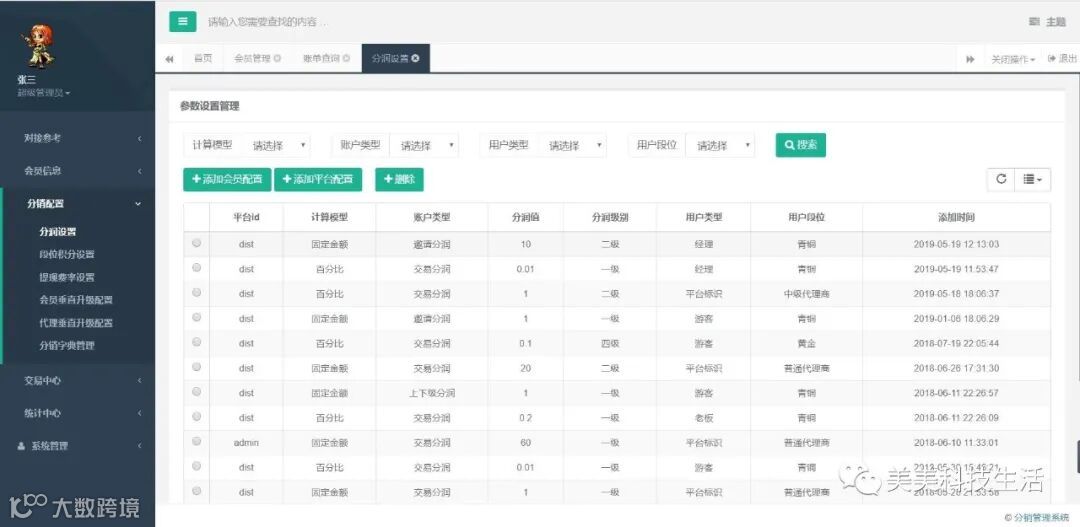This screenshot has height=527, width=1080.
Task: Open 会员垂直升级配置 in the sidebar
Action: point(76,300)
